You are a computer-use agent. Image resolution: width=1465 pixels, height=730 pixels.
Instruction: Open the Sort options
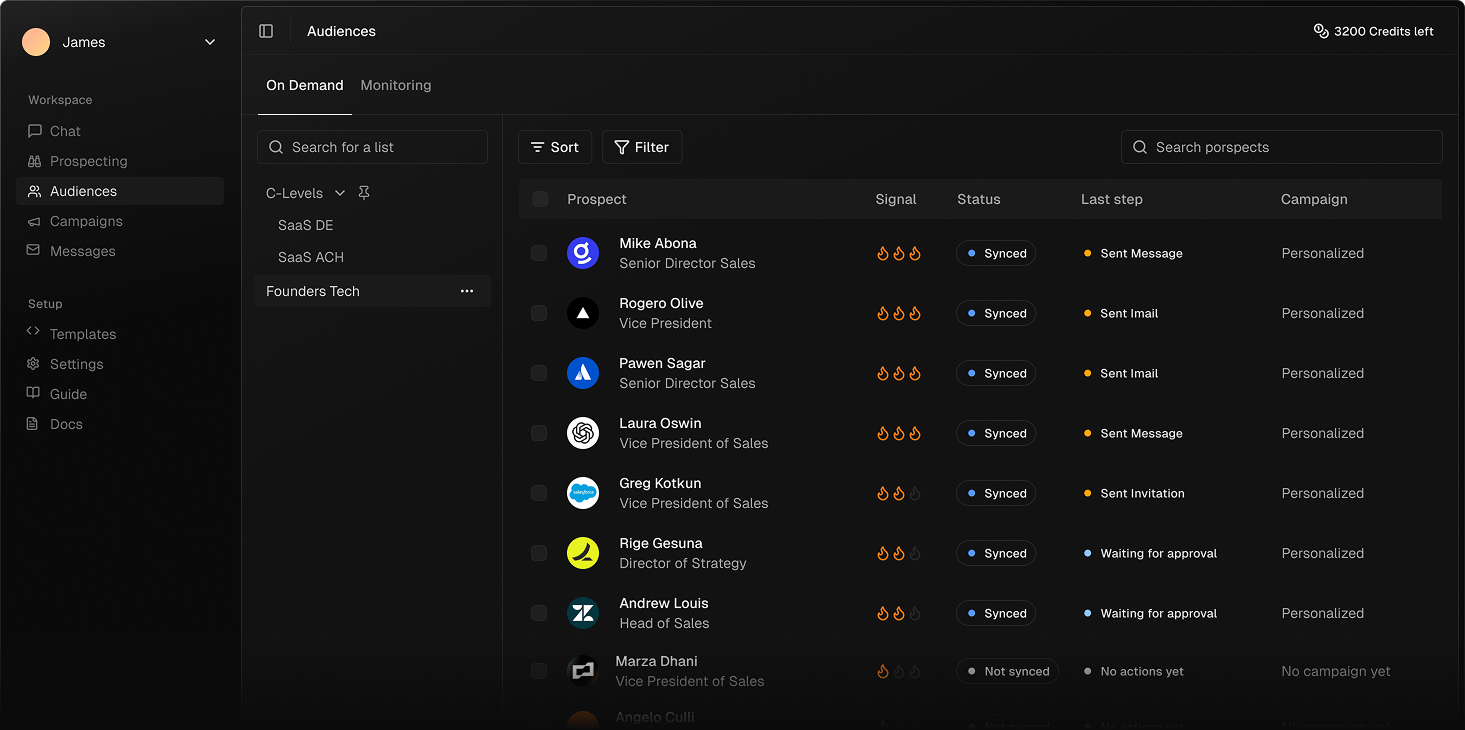pyautogui.click(x=555, y=147)
